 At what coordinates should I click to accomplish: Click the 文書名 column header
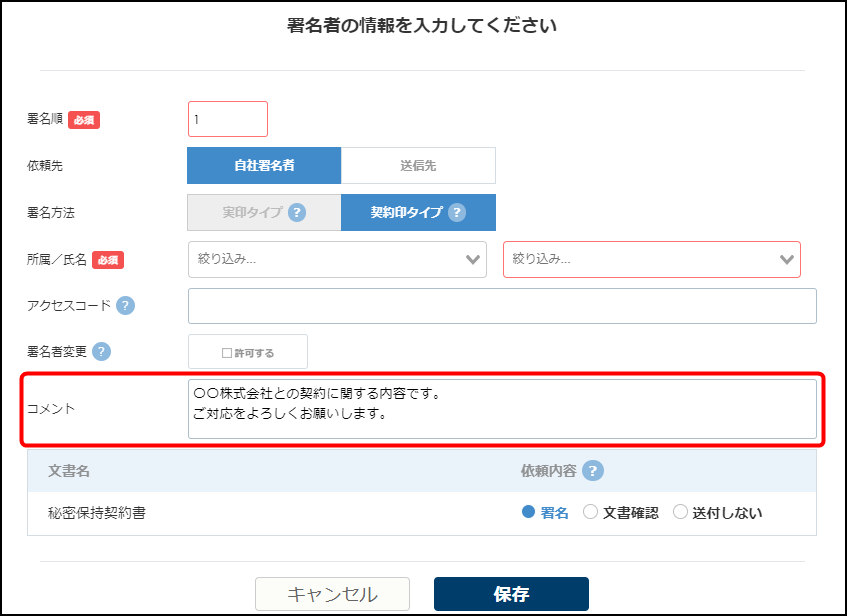69,471
